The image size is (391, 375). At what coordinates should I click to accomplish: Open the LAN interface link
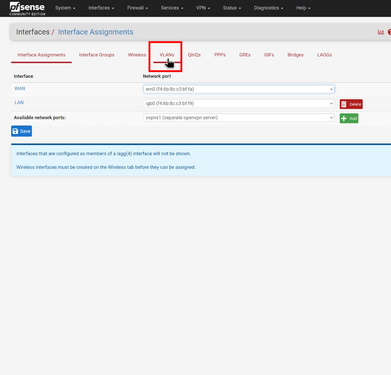19,102
